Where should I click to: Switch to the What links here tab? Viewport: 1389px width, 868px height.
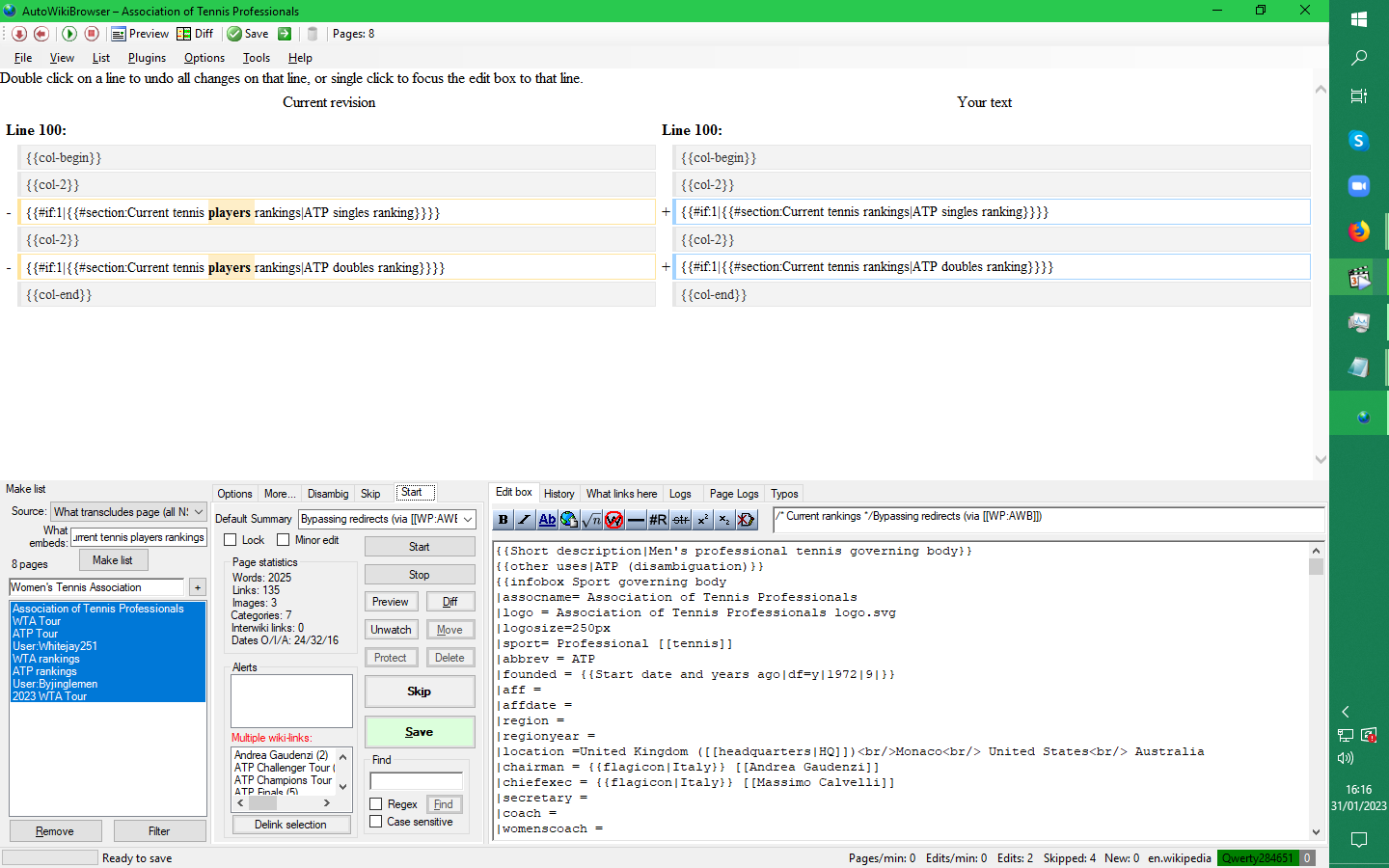click(621, 494)
